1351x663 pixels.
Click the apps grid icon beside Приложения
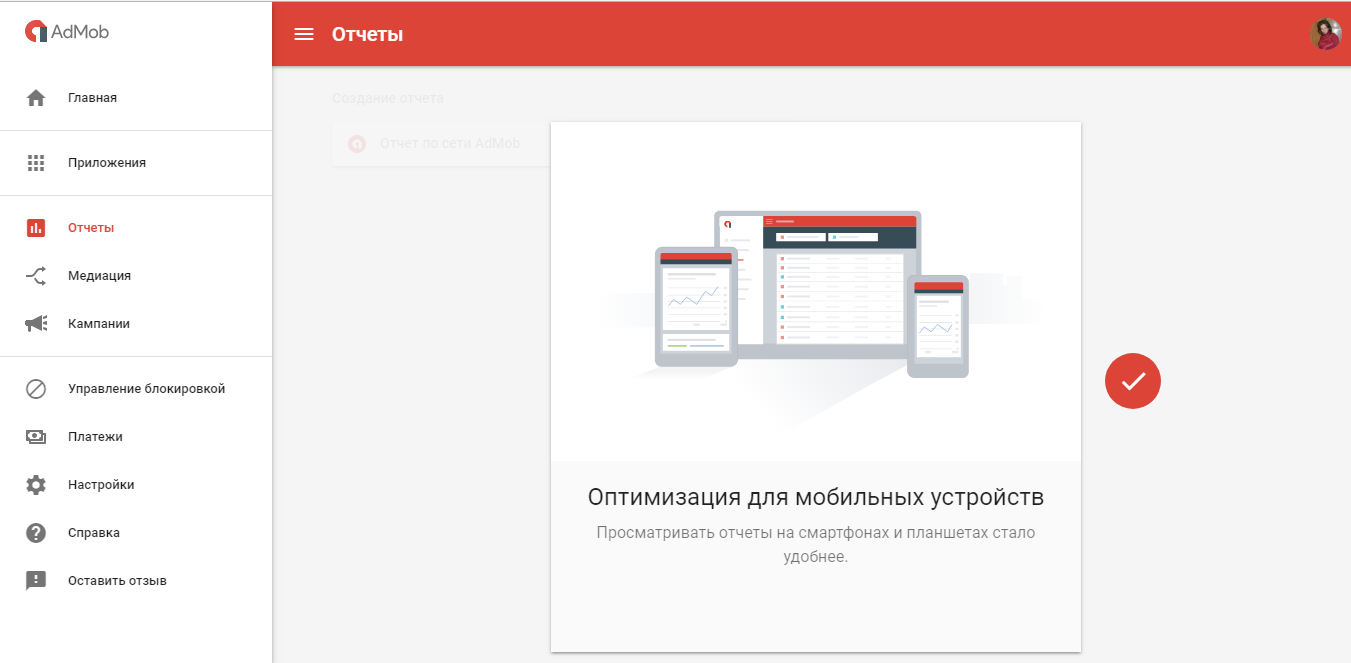click(x=37, y=163)
